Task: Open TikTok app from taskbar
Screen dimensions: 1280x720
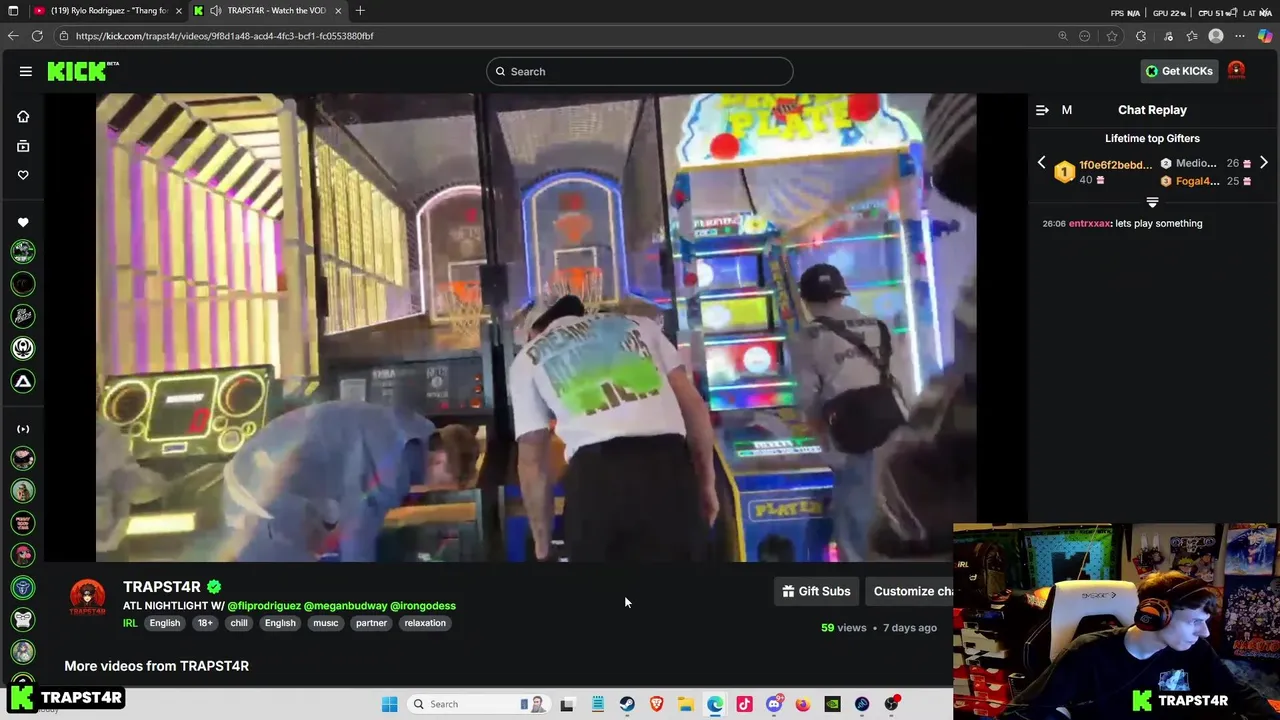Action: click(744, 704)
